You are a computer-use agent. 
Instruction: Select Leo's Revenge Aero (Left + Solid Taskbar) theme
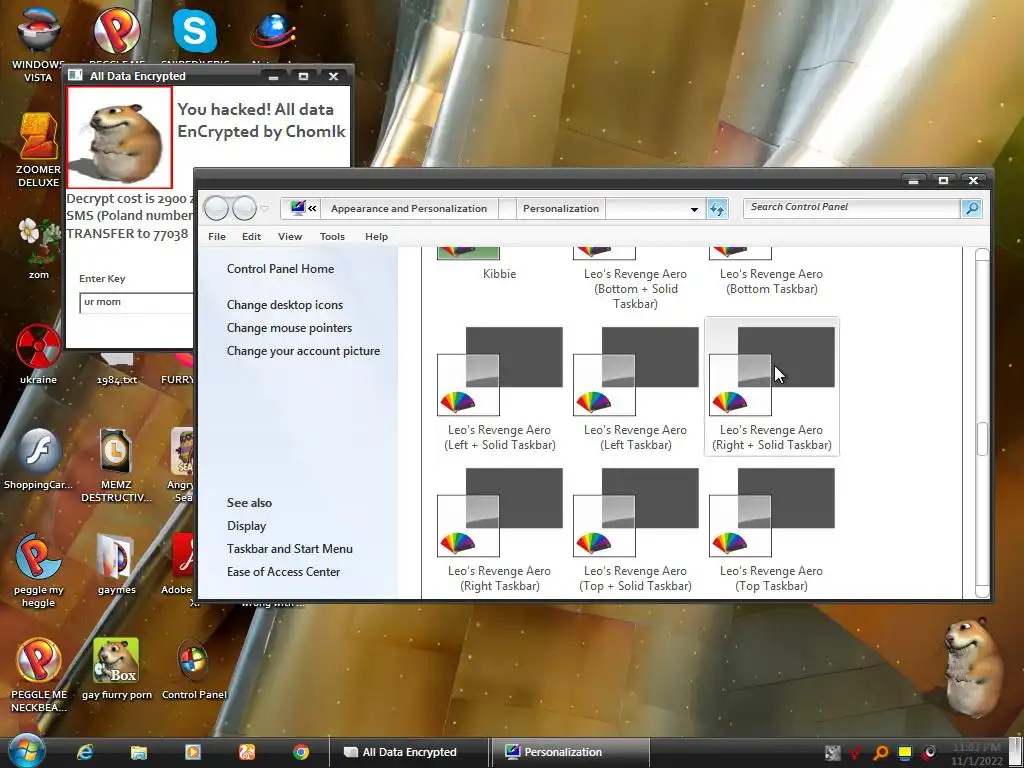point(500,389)
